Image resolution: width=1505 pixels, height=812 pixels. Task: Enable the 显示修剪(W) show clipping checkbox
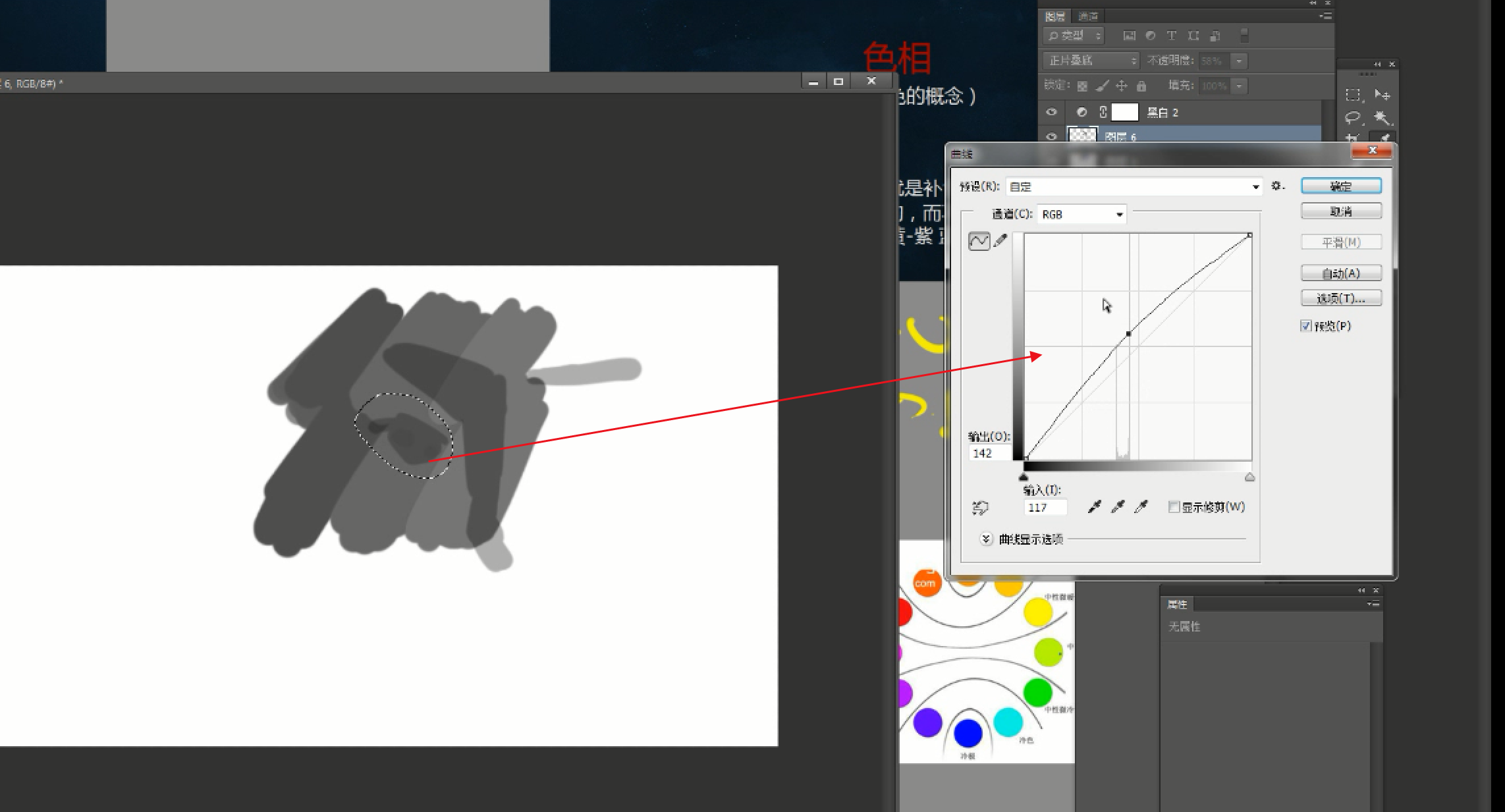coord(1174,506)
